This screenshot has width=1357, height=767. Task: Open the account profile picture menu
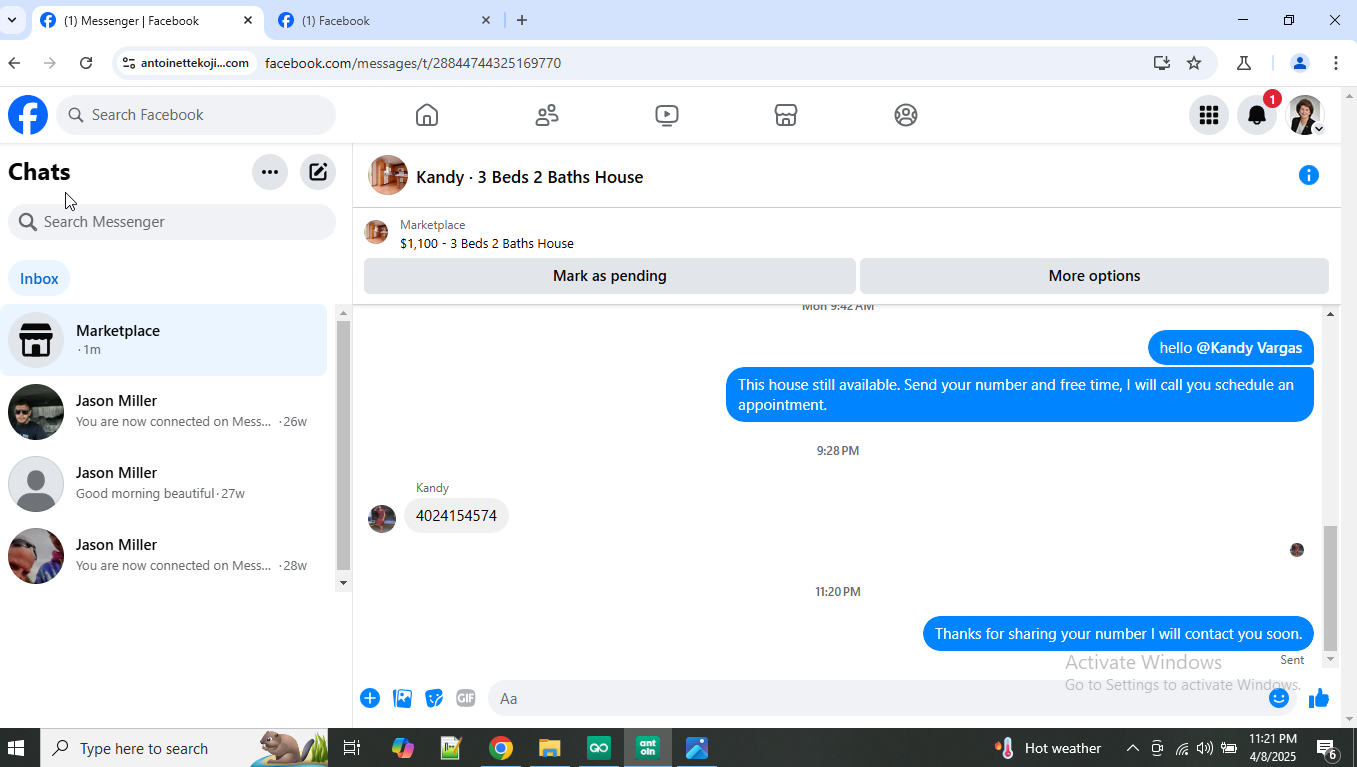1305,115
